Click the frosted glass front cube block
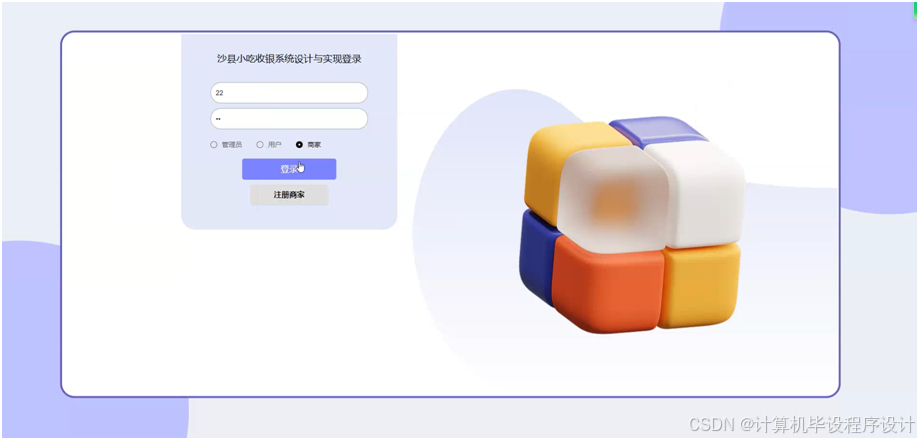 point(612,200)
